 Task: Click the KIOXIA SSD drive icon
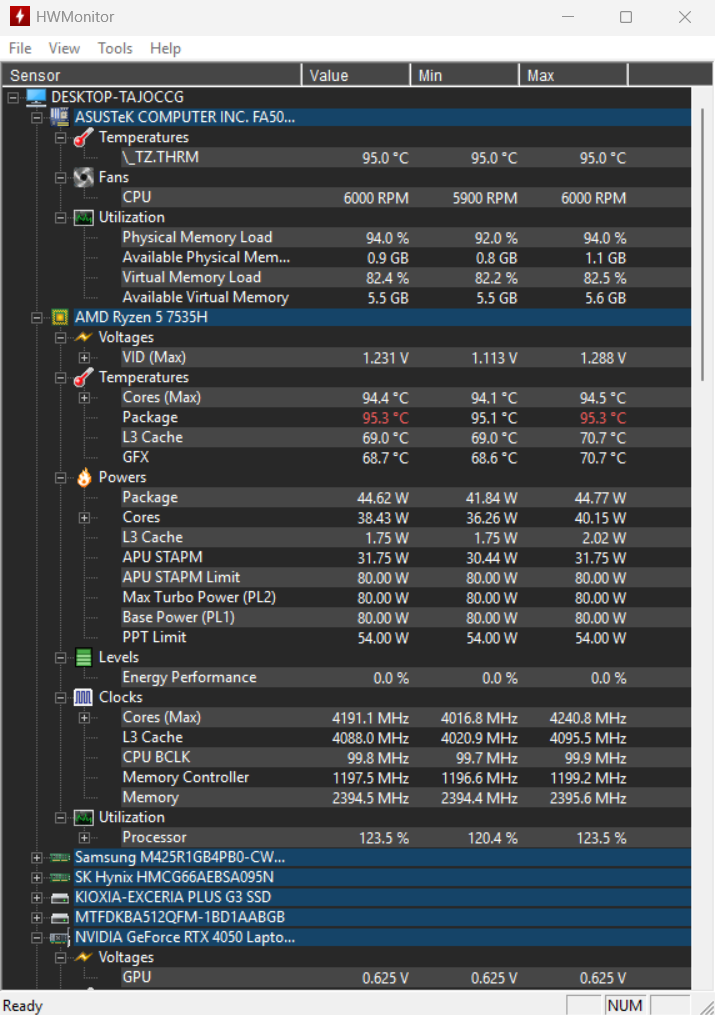tap(60, 898)
